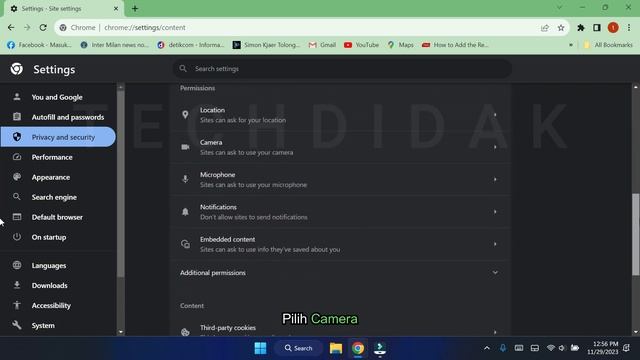This screenshot has width=640, height=360.
Task: Close the Settings - Site settings tab
Action: (116, 8)
